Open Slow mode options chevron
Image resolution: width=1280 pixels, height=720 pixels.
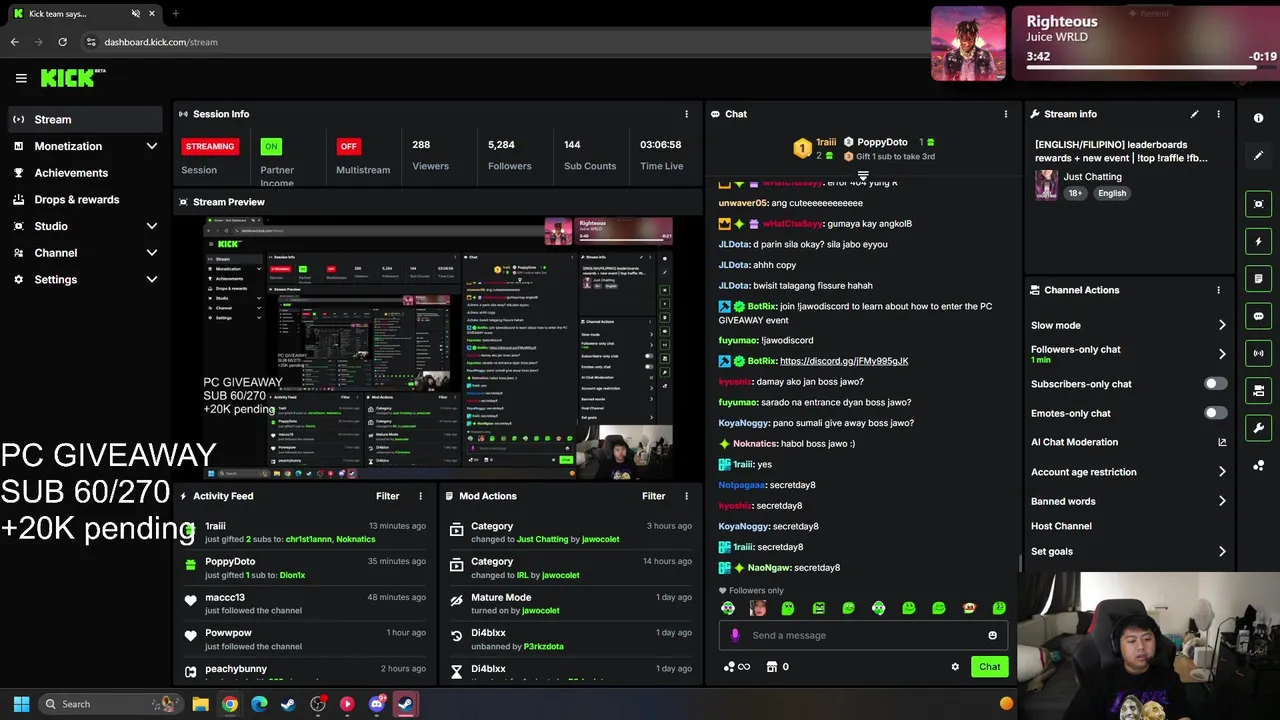1222,325
